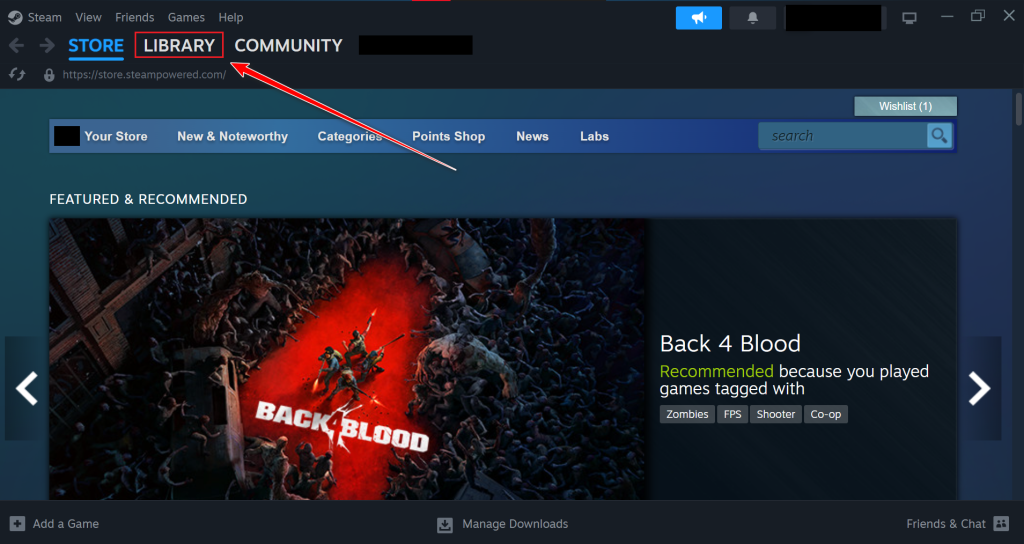The width and height of the screenshot is (1024, 544).
Task: Open the redacted profile tab
Action: click(x=415, y=45)
